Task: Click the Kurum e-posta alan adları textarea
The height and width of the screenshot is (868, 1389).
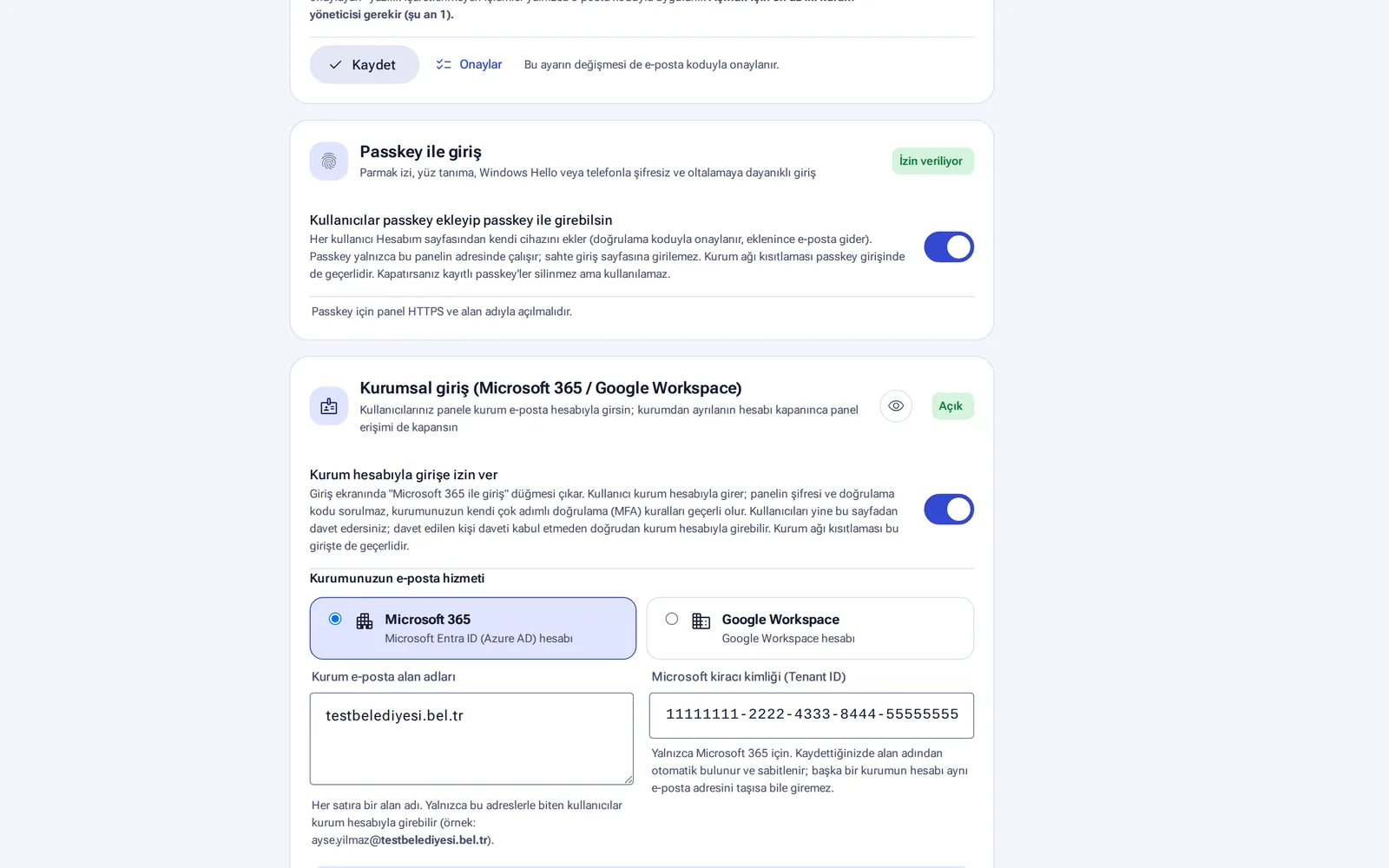Action: pos(471,739)
